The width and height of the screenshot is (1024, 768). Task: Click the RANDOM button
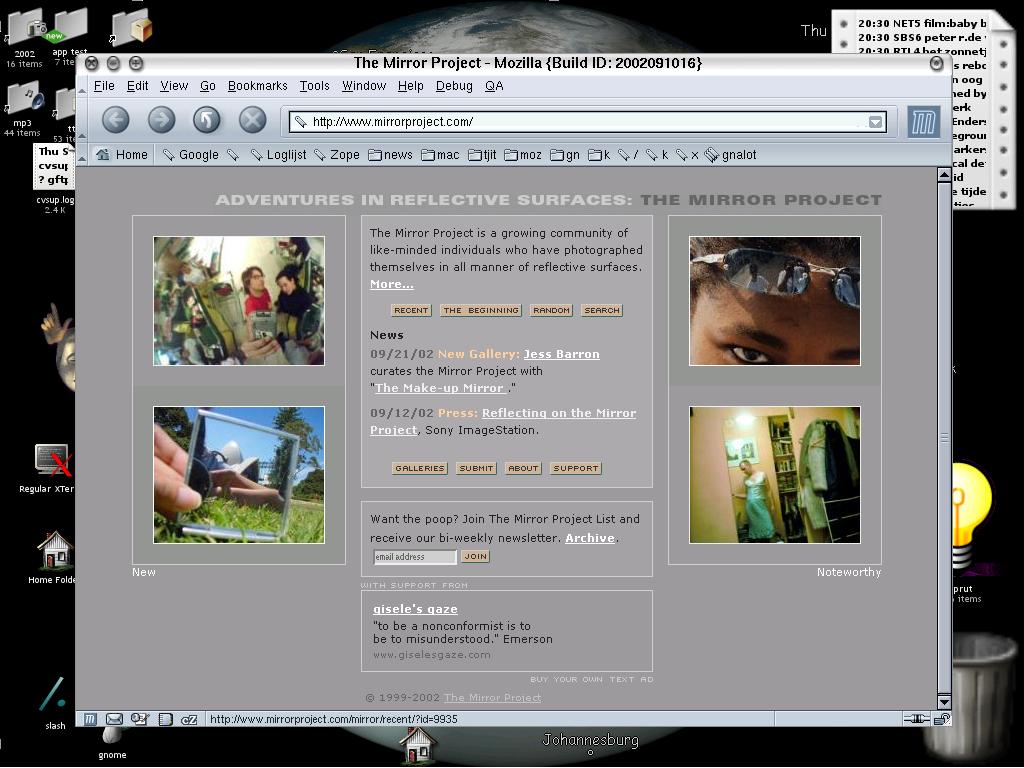click(551, 310)
